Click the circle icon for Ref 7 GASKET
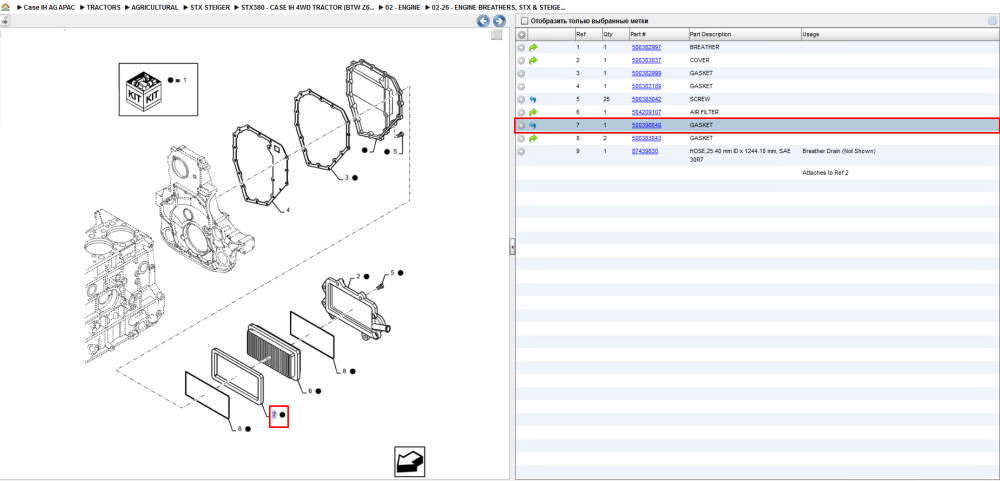 click(x=521, y=125)
